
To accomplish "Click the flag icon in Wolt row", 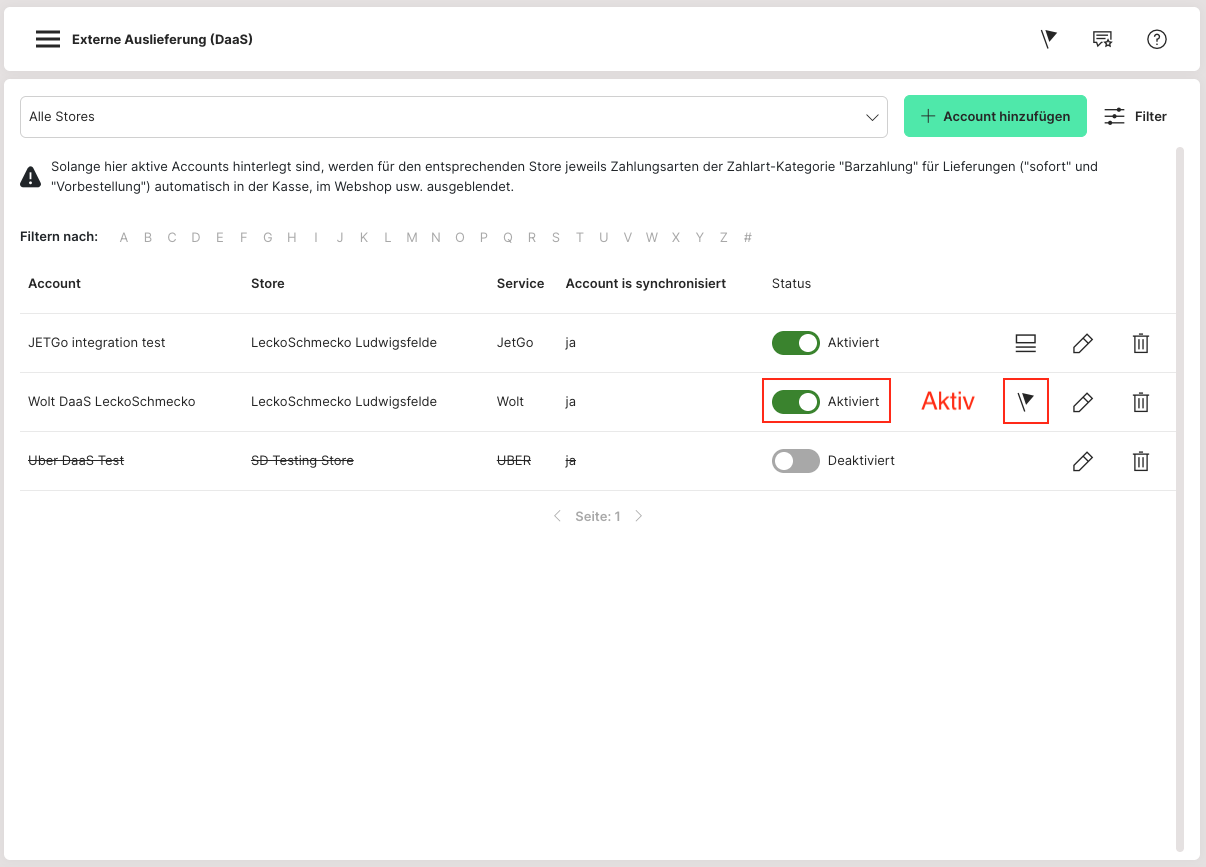I will [x=1026, y=402].
